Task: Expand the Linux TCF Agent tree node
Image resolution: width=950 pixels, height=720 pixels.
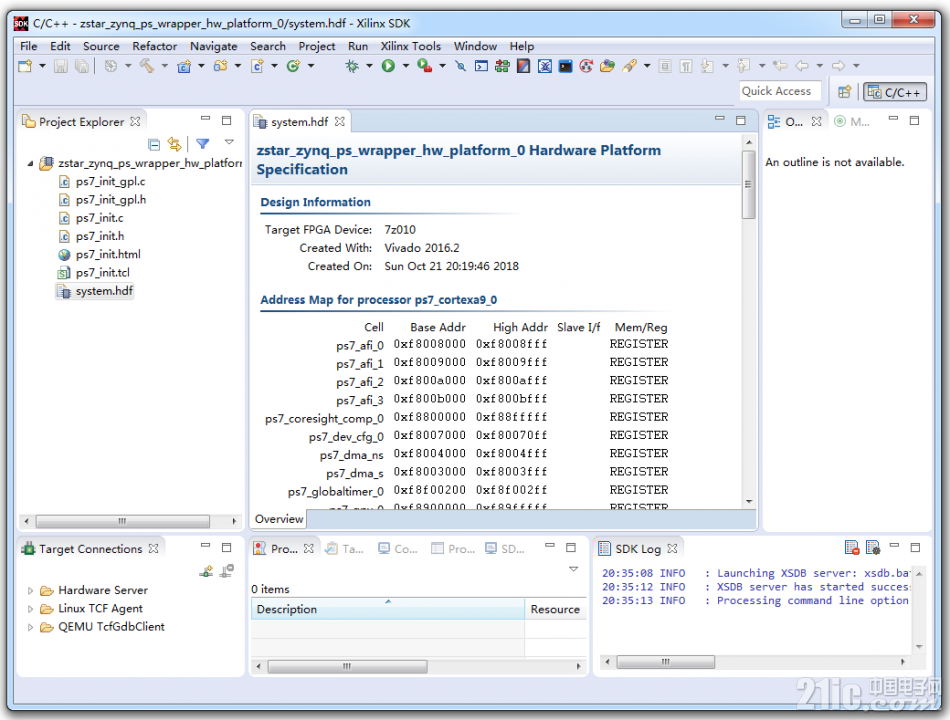Action: pos(30,608)
